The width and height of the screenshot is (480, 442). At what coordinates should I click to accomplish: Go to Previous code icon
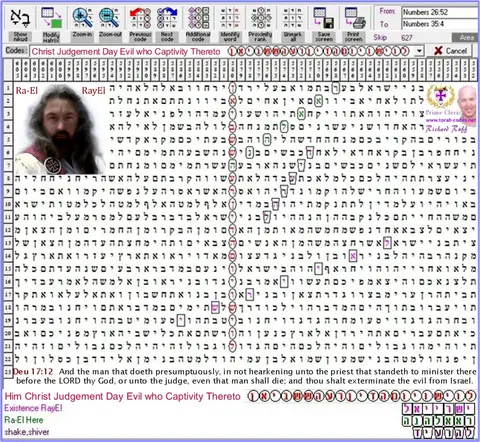(x=140, y=18)
